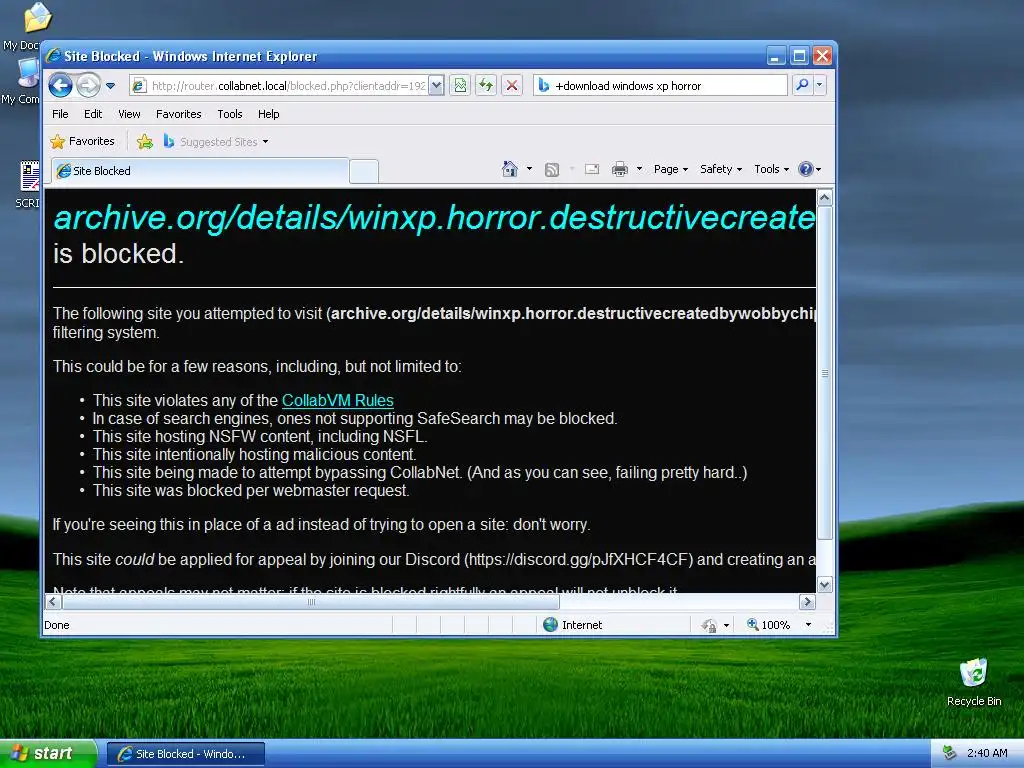The image size is (1024, 768).
Task: Open the Page command menu
Action: click(x=671, y=169)
